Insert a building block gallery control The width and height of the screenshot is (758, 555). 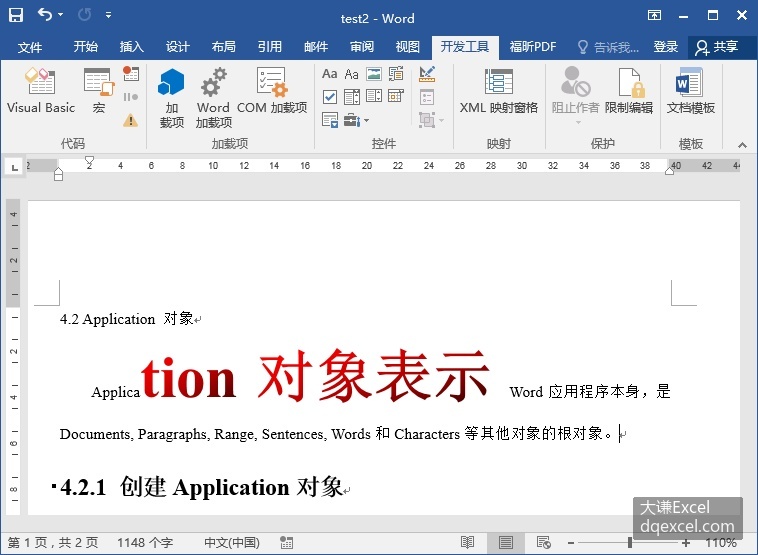tap(396, 74)
